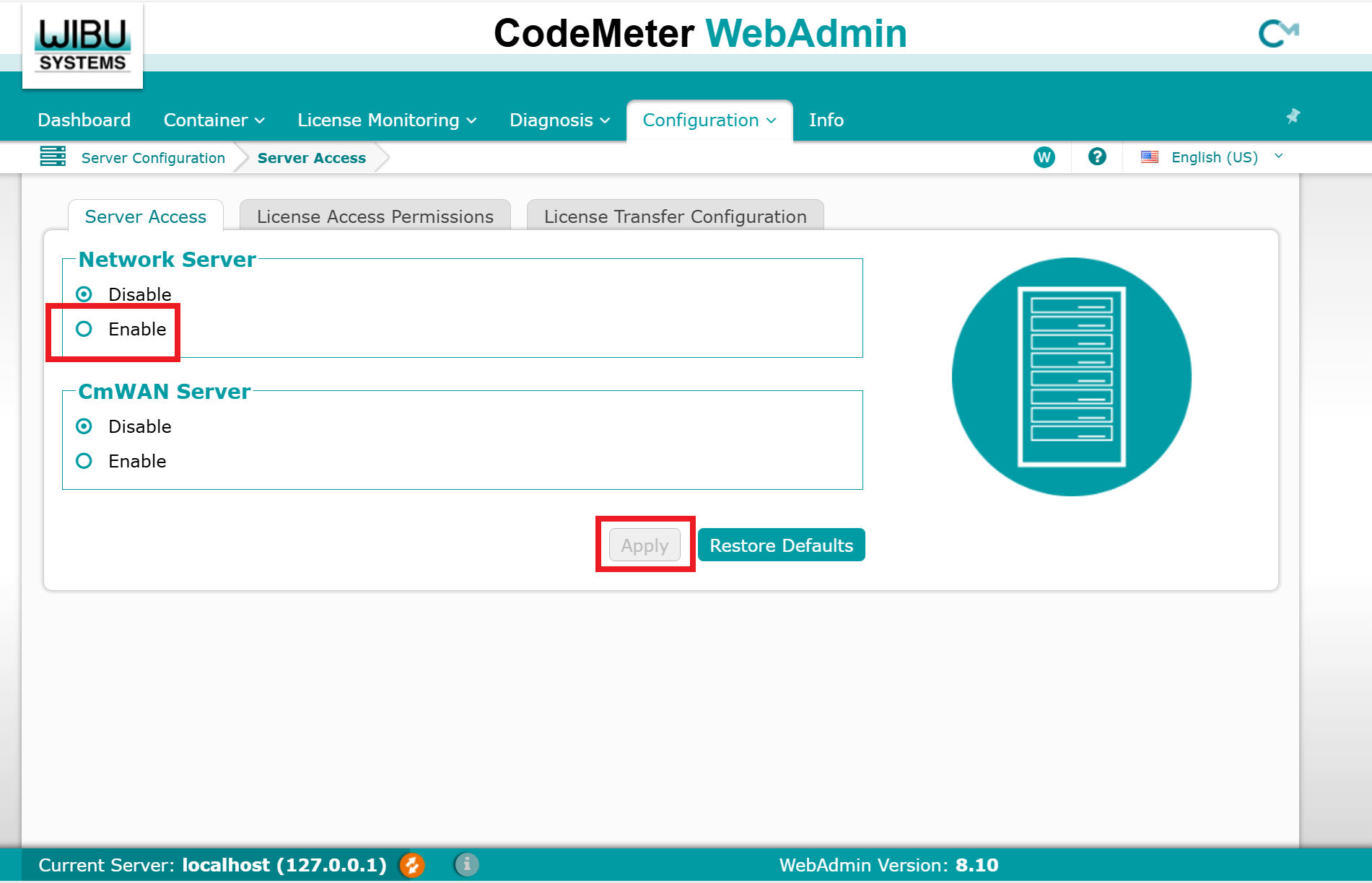Expand the Container menu

(214, 120)
